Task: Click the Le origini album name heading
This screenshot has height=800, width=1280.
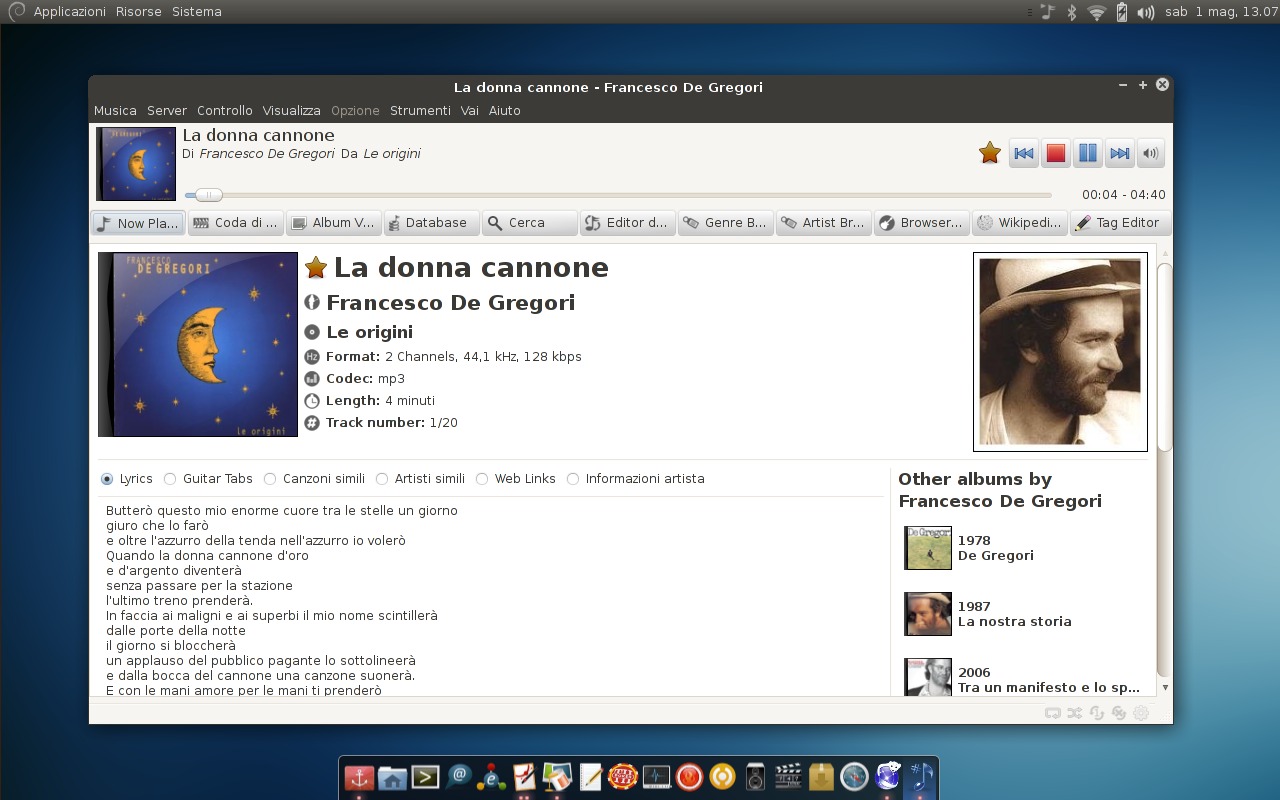Action: tap(369, 332)
